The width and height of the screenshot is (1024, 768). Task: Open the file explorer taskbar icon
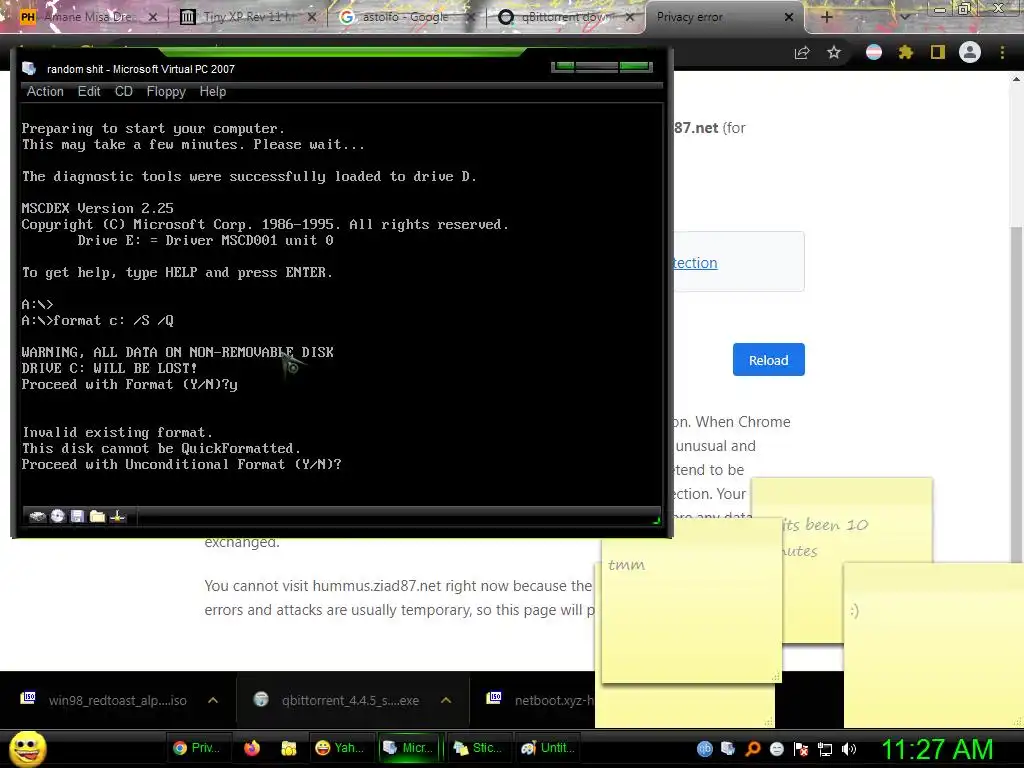coord(288,748)
